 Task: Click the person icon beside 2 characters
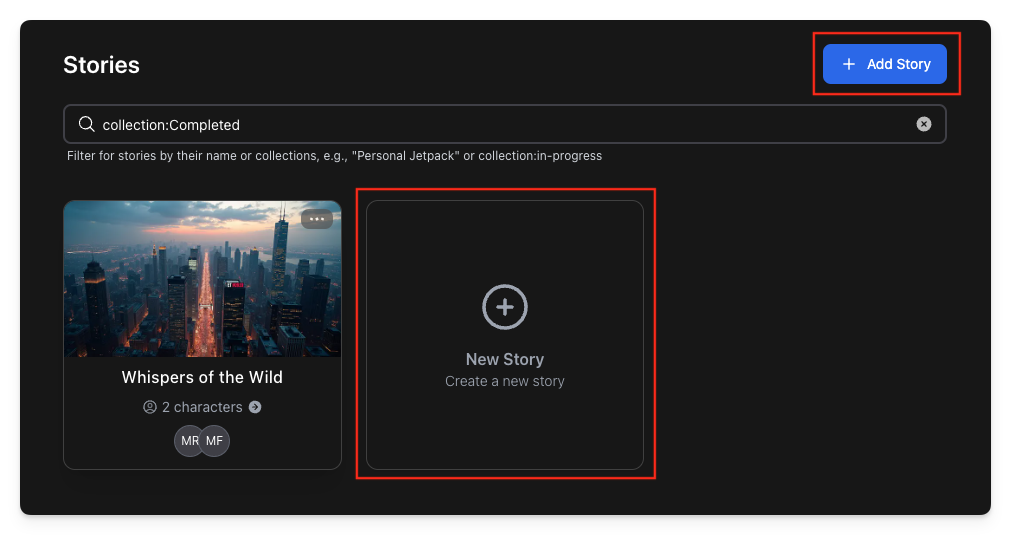click(x=150, y=407)
